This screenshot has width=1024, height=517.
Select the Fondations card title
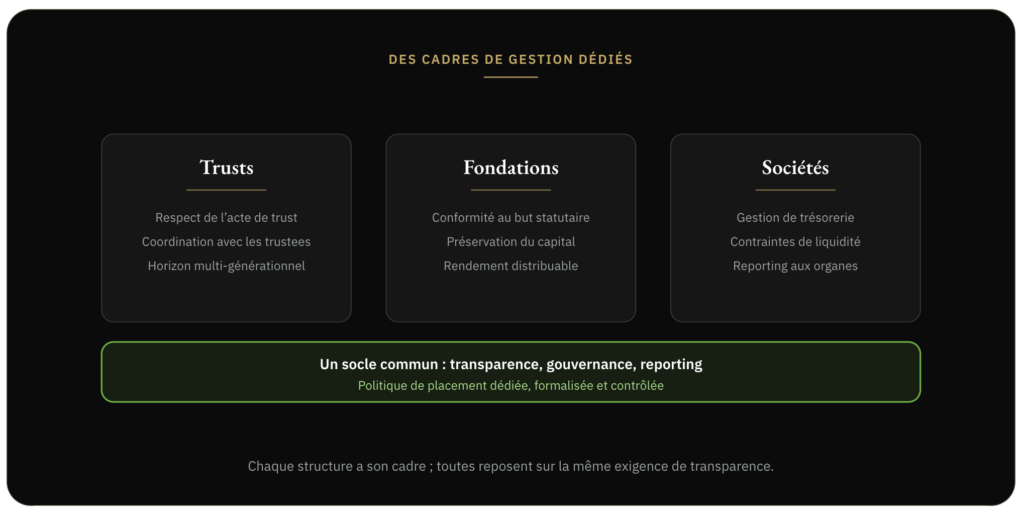511,168
